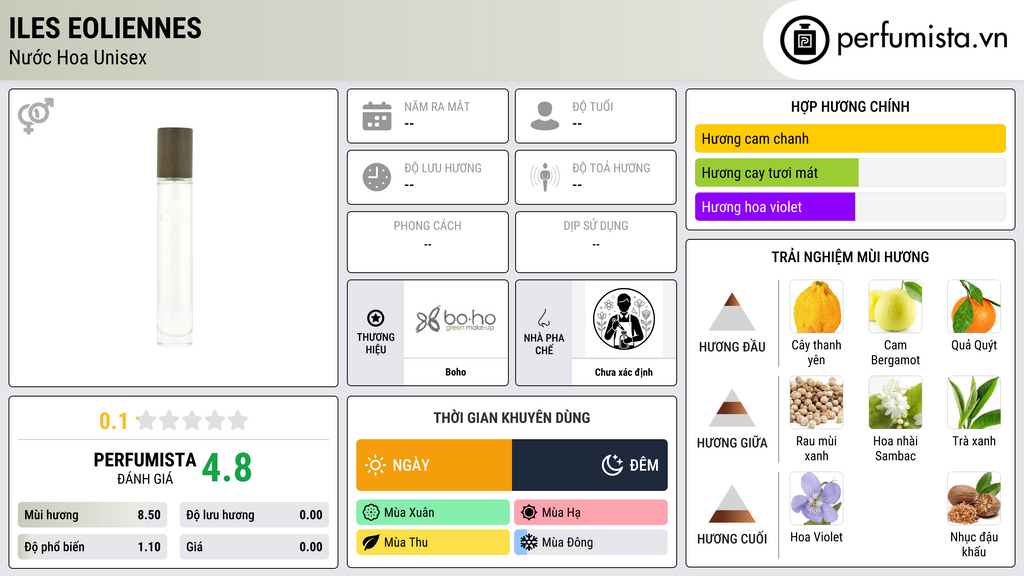
Task: Click the perfumista.vn perfume bottle logo icon
Action: (804, 40)
